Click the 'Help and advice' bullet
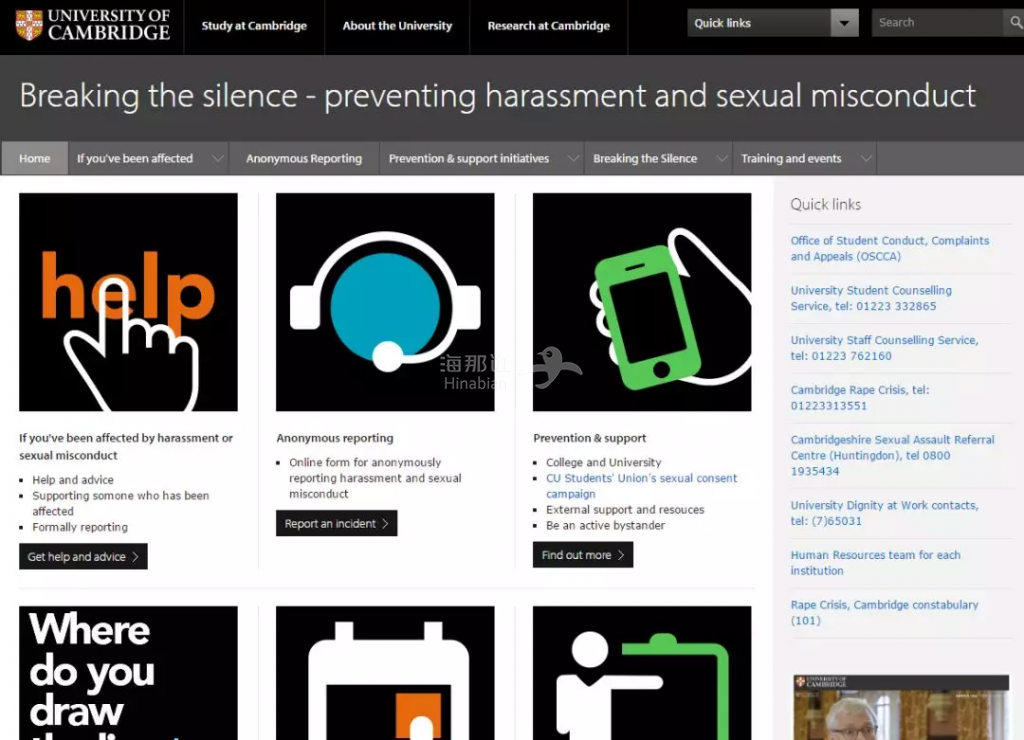This screenshot has height=740, width=1024. click(72, 479)
